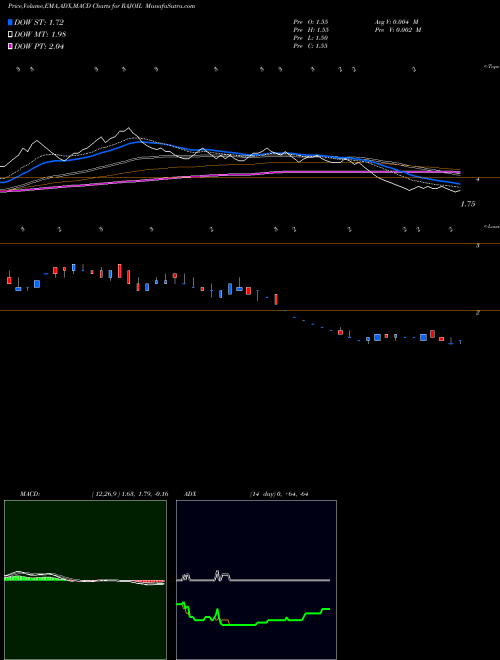Screen dimensions: 500x660
Task: Click the blue DOW ST legend swatch
Action: [x=10, y=22]
